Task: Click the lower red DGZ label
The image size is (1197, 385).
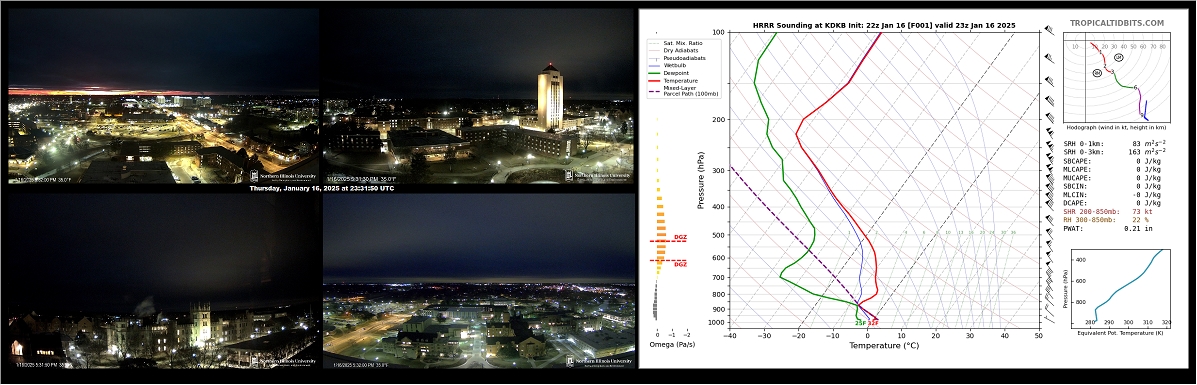Action: (680, 264)
